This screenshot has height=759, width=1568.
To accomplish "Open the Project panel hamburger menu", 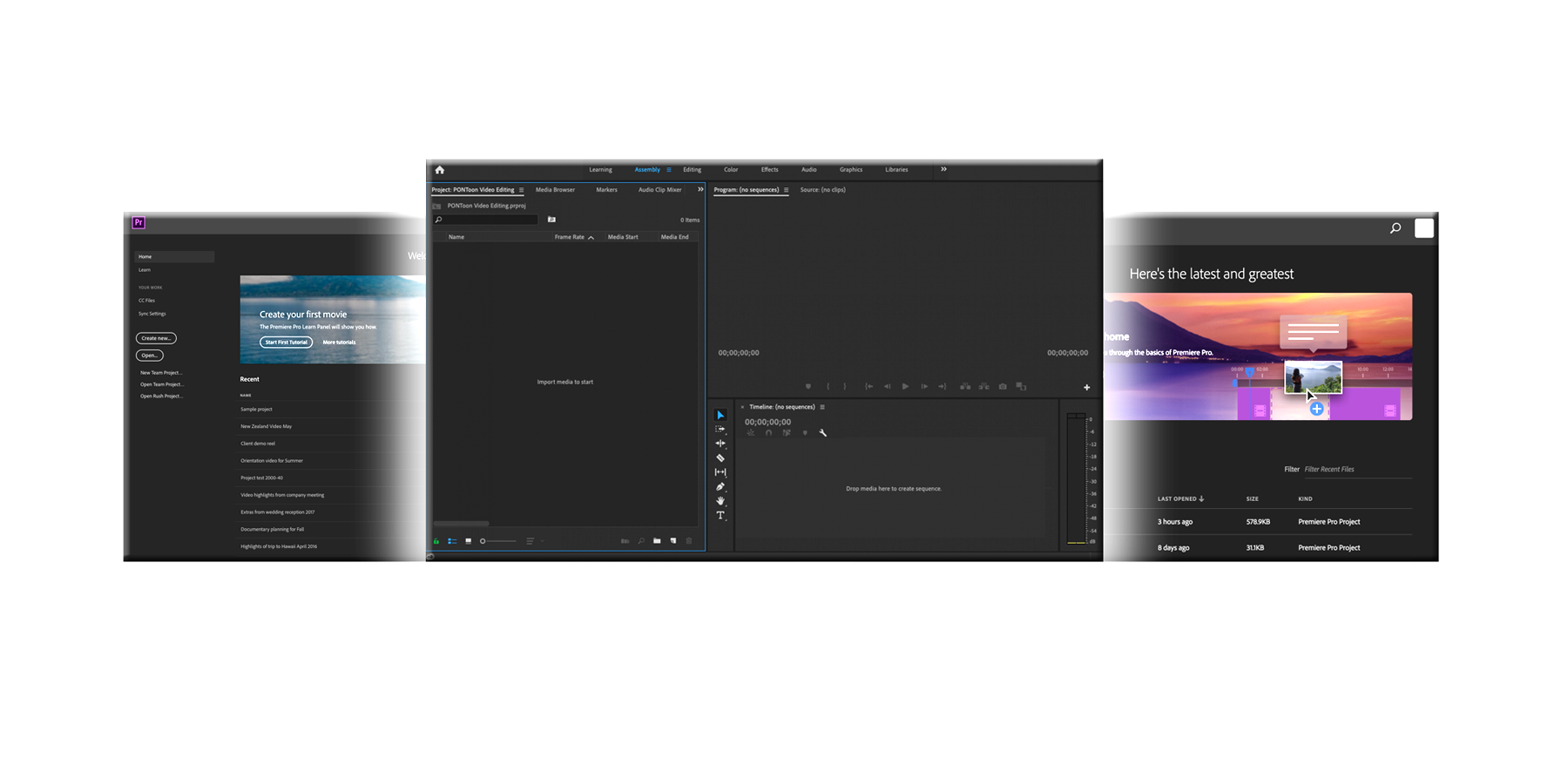I will (522, 190).
